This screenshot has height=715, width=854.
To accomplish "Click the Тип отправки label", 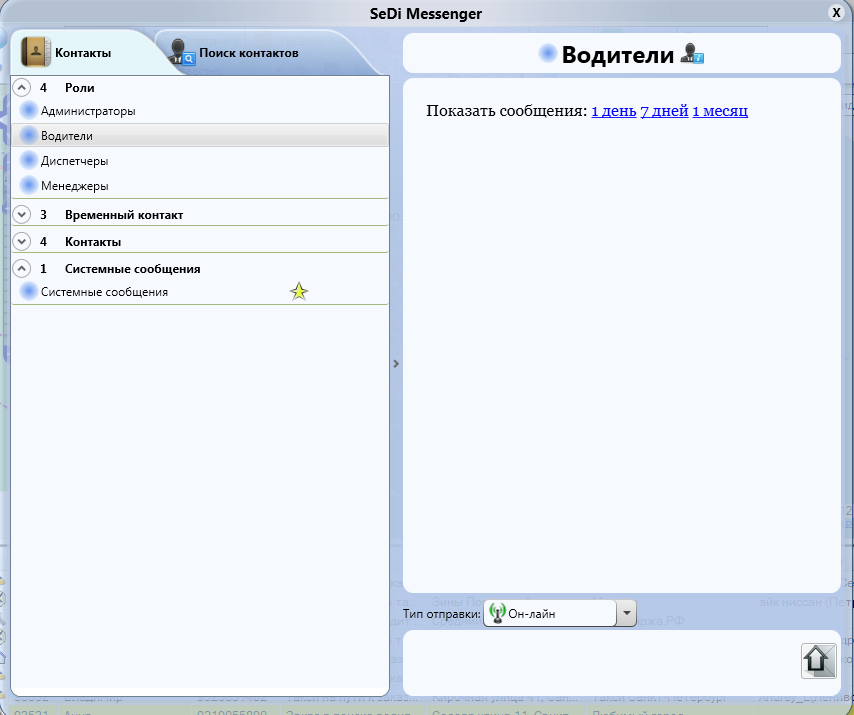I will click(442, 614).
